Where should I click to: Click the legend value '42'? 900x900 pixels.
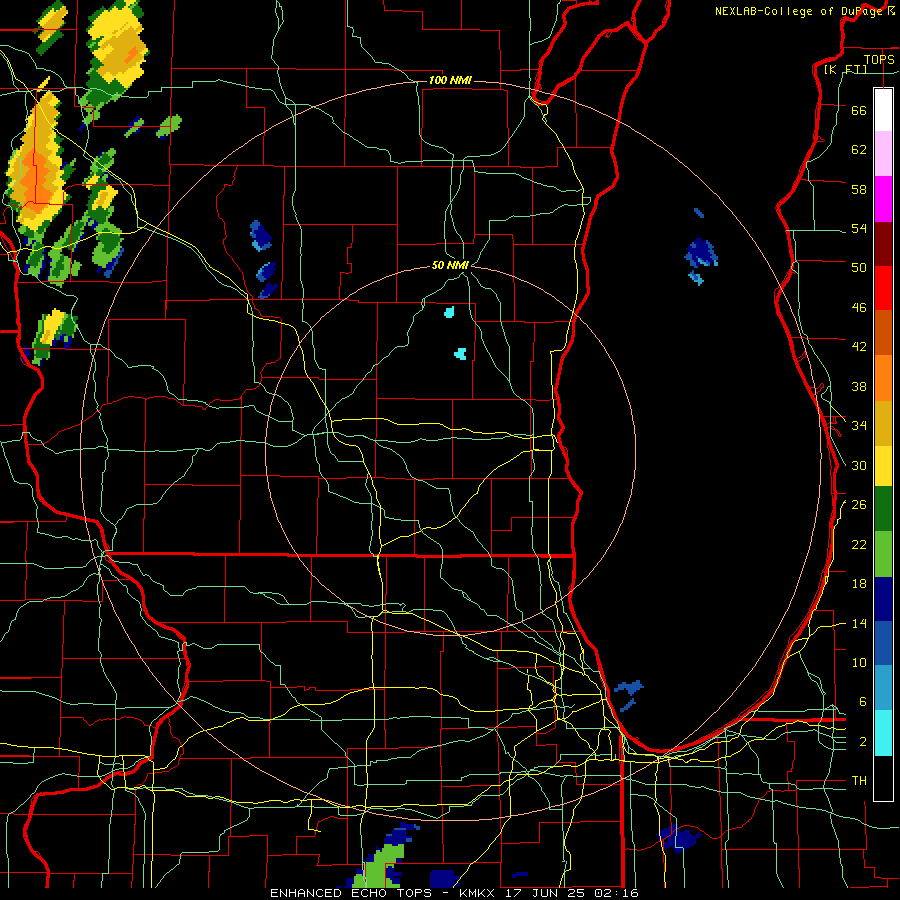point(859,347)
